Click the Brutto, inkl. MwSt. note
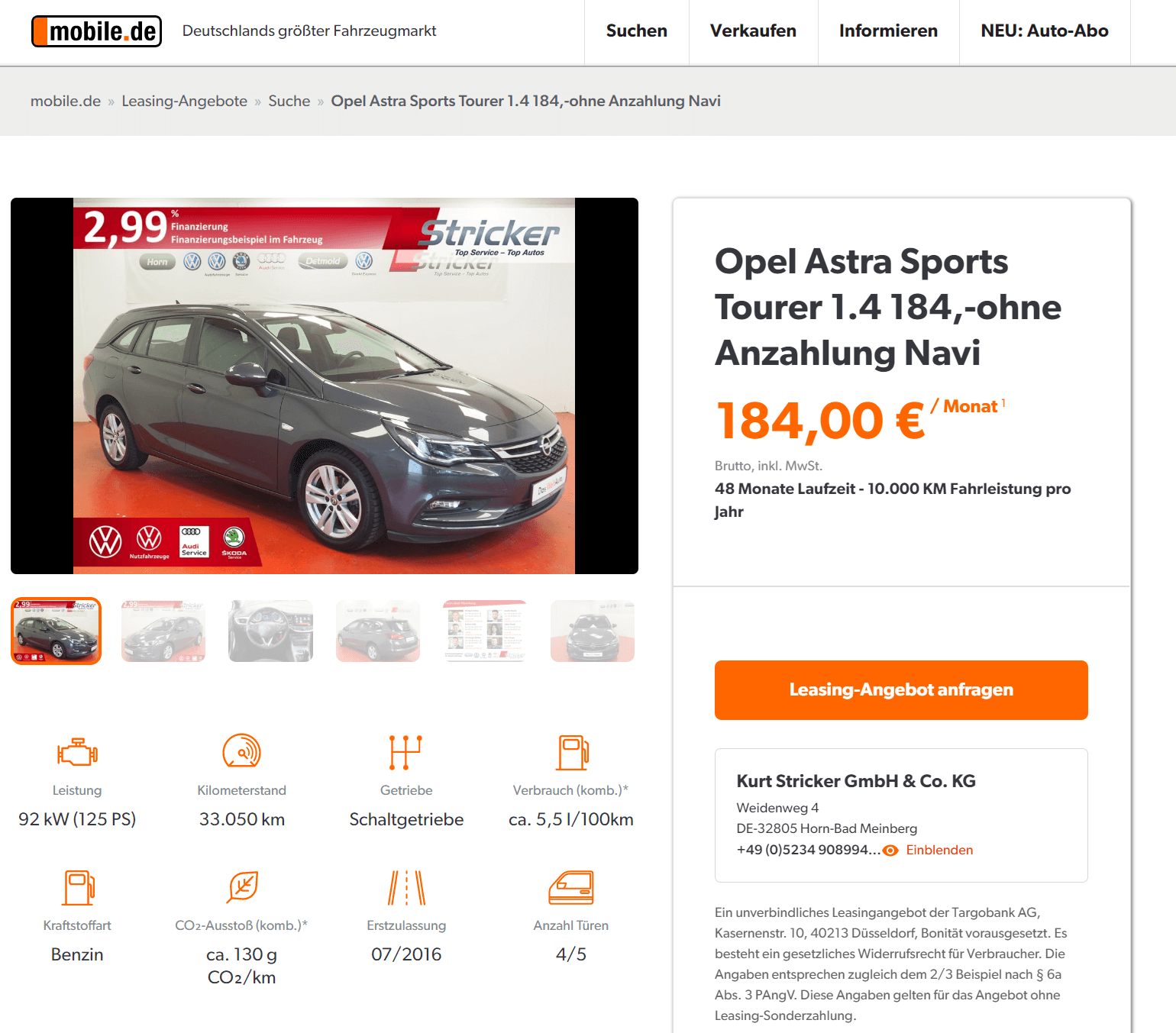The image size is (1176, 1033). coord(768,466)
